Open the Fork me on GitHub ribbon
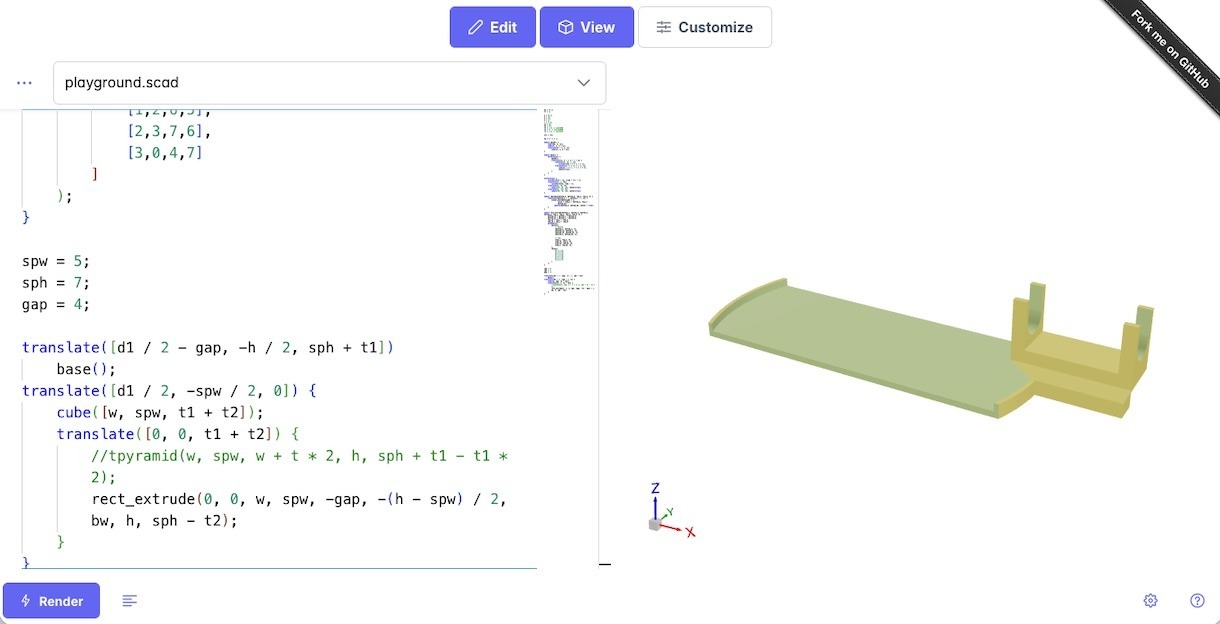Viewport: 1220px width, 624px height. coord(1170,48)
